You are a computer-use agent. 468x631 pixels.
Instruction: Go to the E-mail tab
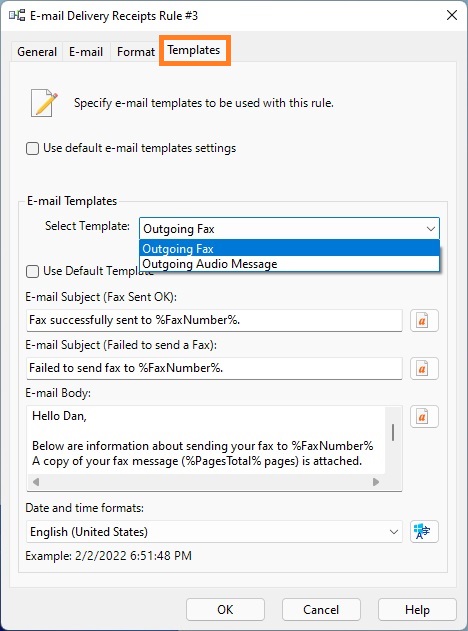pos(86,52)
